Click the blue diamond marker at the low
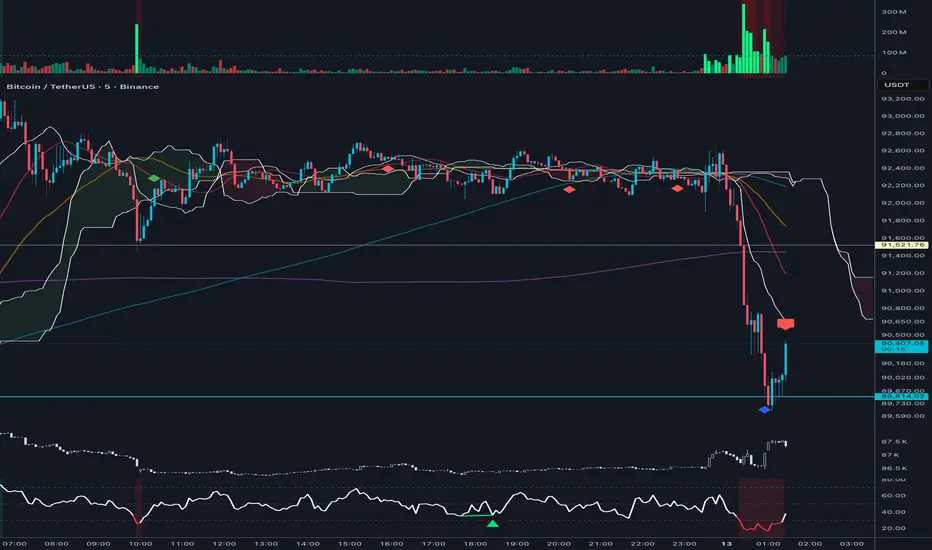 point(764,410)
